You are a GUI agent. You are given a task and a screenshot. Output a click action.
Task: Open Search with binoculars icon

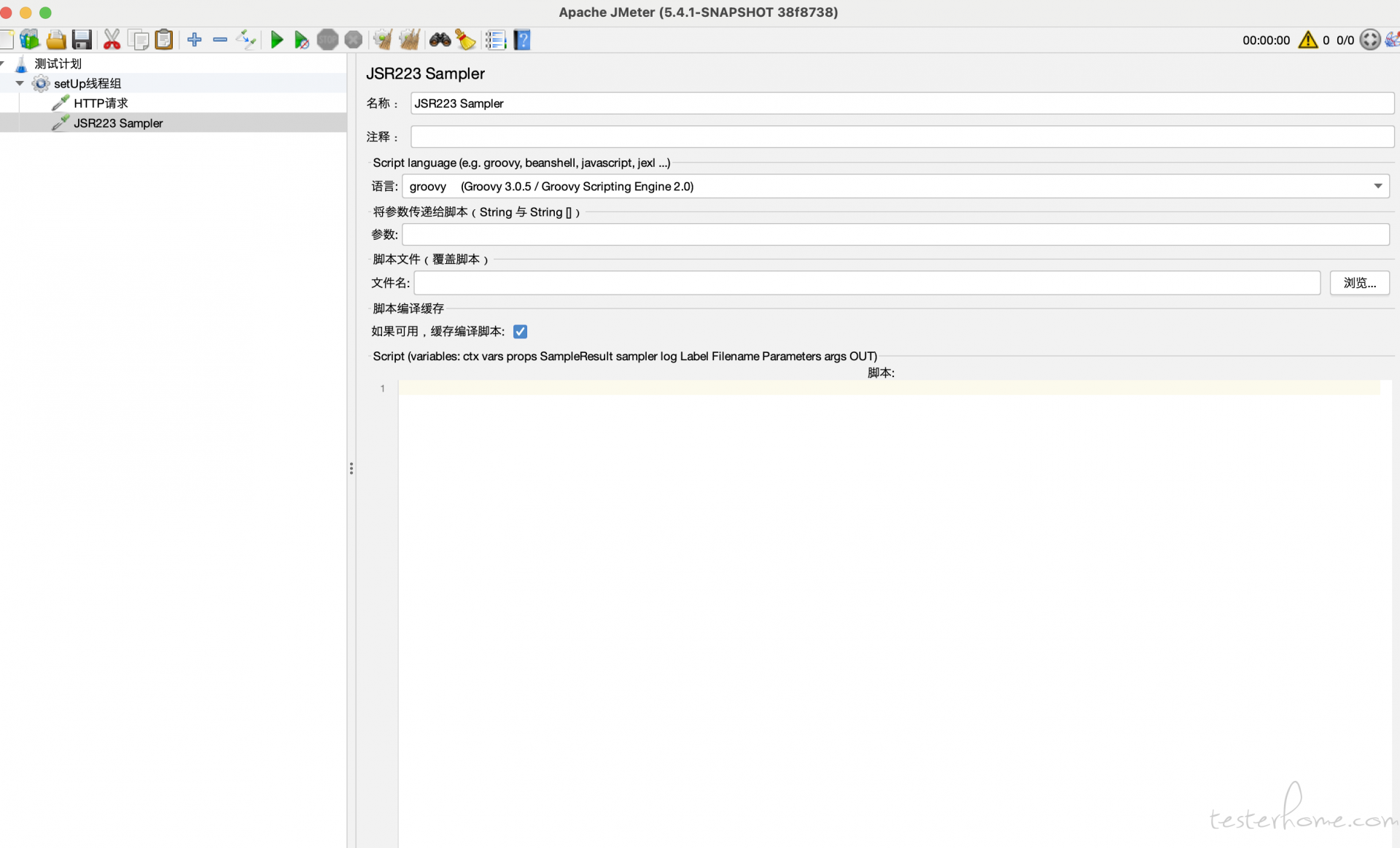440,39
